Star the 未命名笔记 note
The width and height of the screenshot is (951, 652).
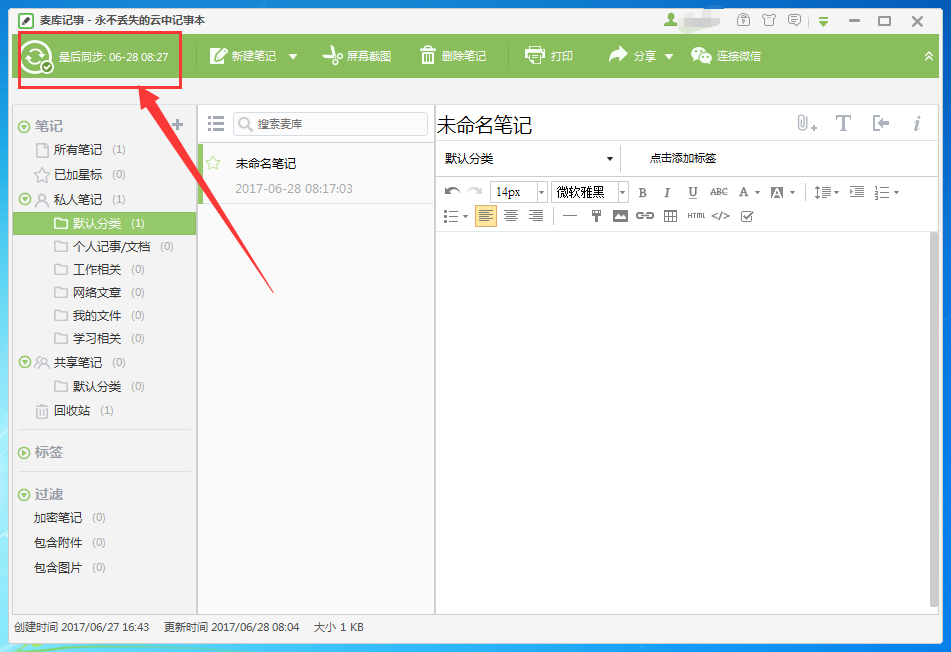pyautogui.click(x=213, y=163)
